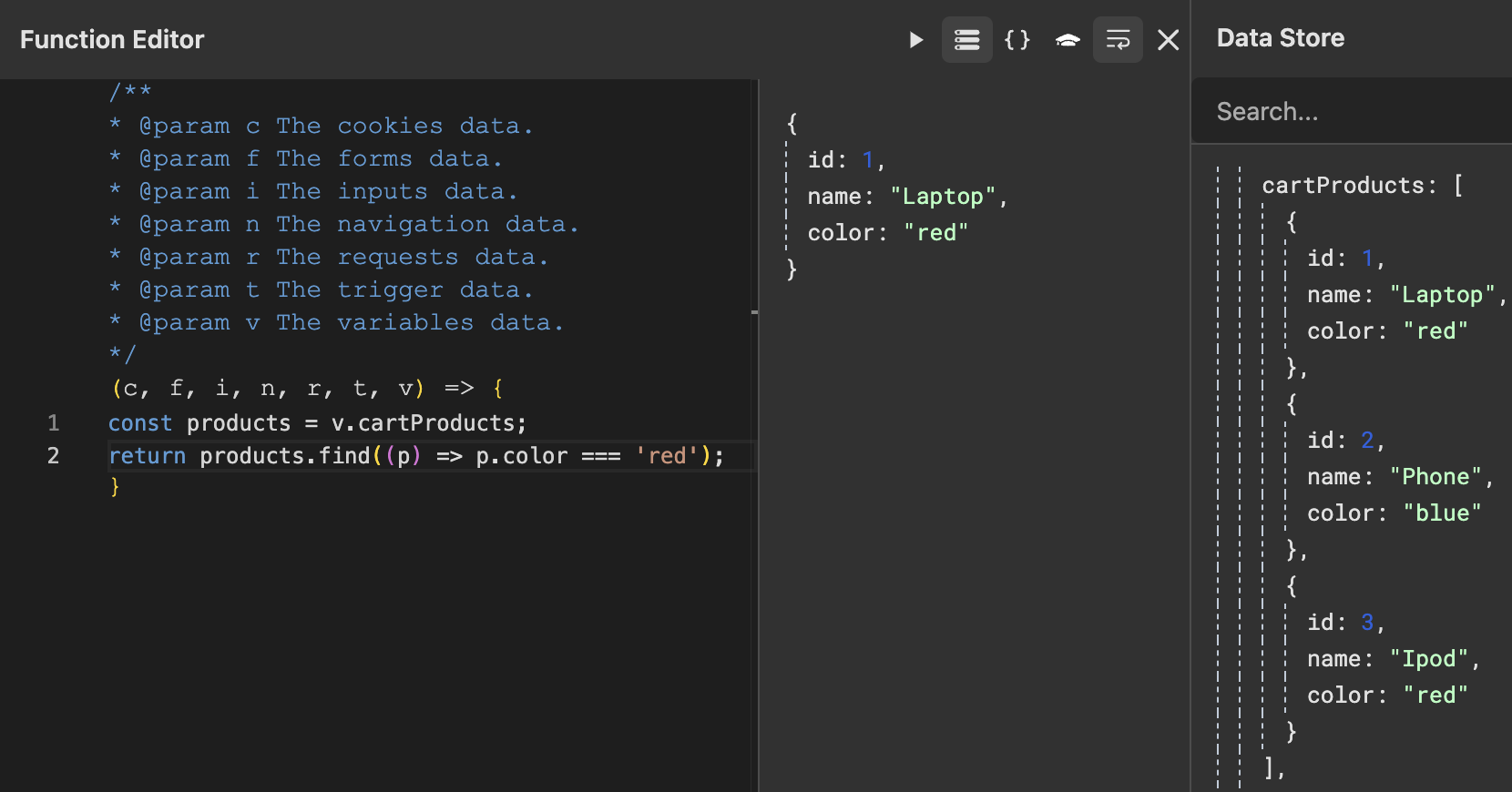The image size is (1512, 792).
Task: Toggle the result list view icon
Action: pyautogui.click(x=966, y=40)
